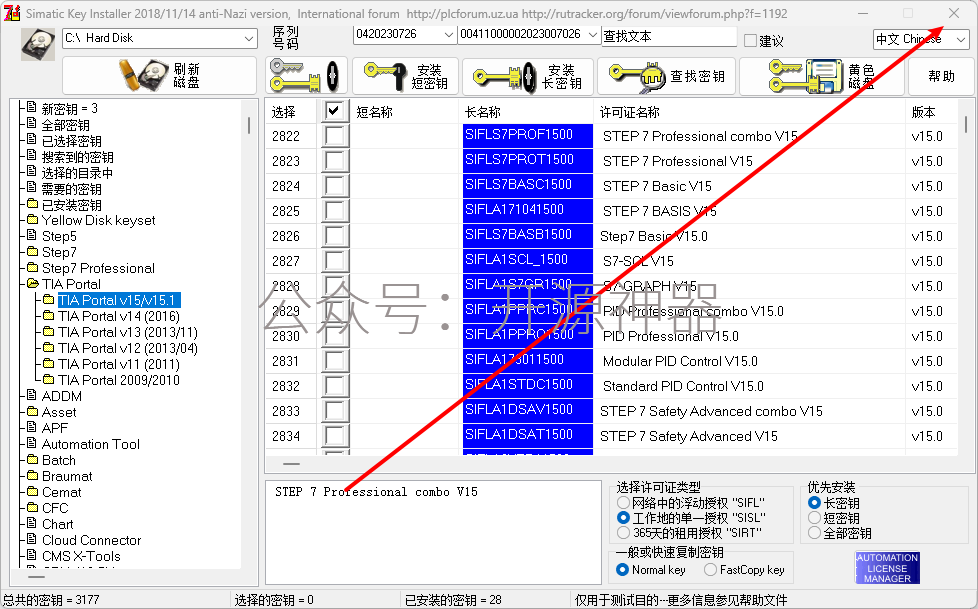
Task: Toggle the 建议 checkbox
Action: point(750,41)
